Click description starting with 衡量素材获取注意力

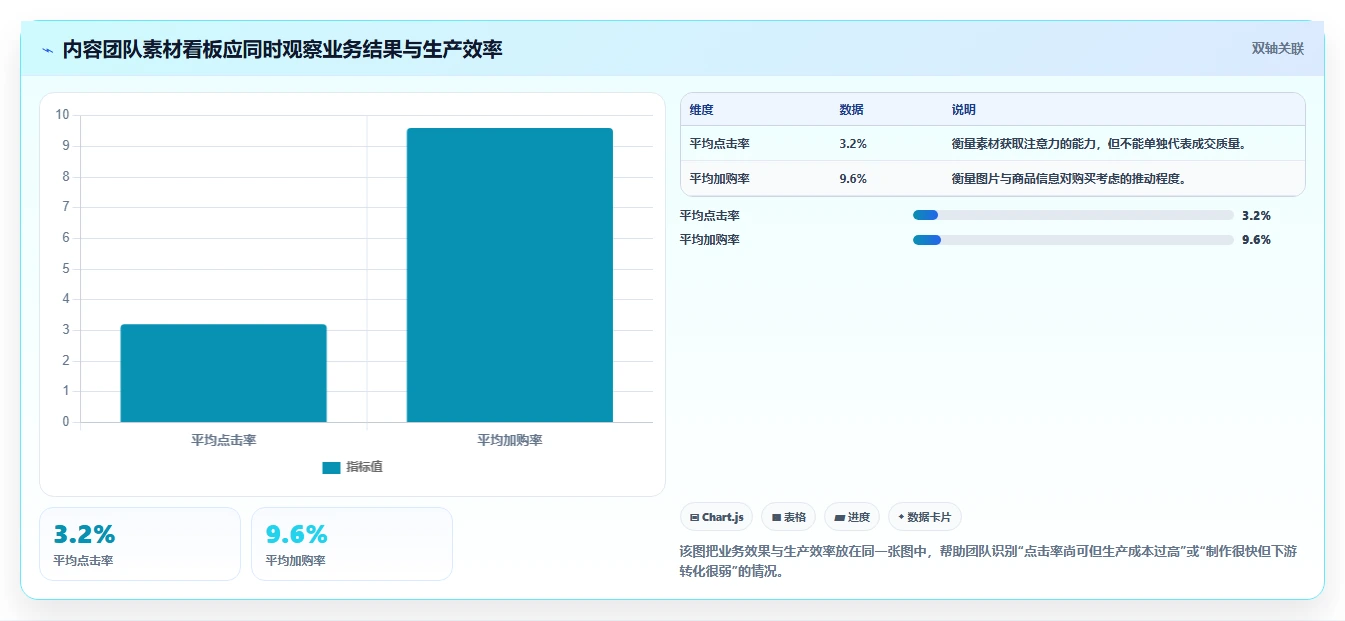coord(1098,144)
